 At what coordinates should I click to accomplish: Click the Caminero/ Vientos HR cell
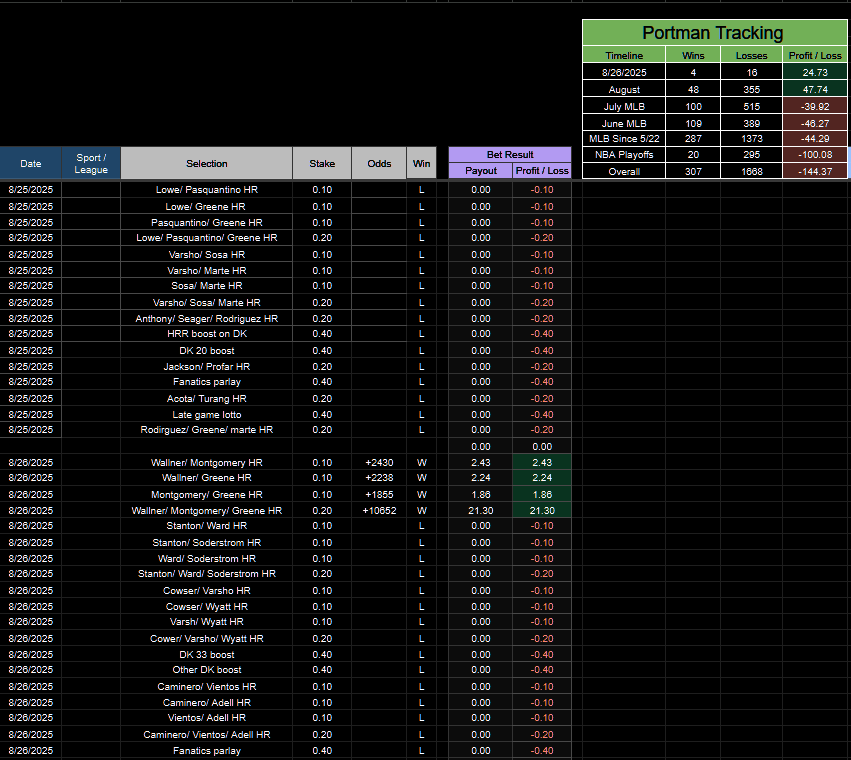tap(207, 687)
